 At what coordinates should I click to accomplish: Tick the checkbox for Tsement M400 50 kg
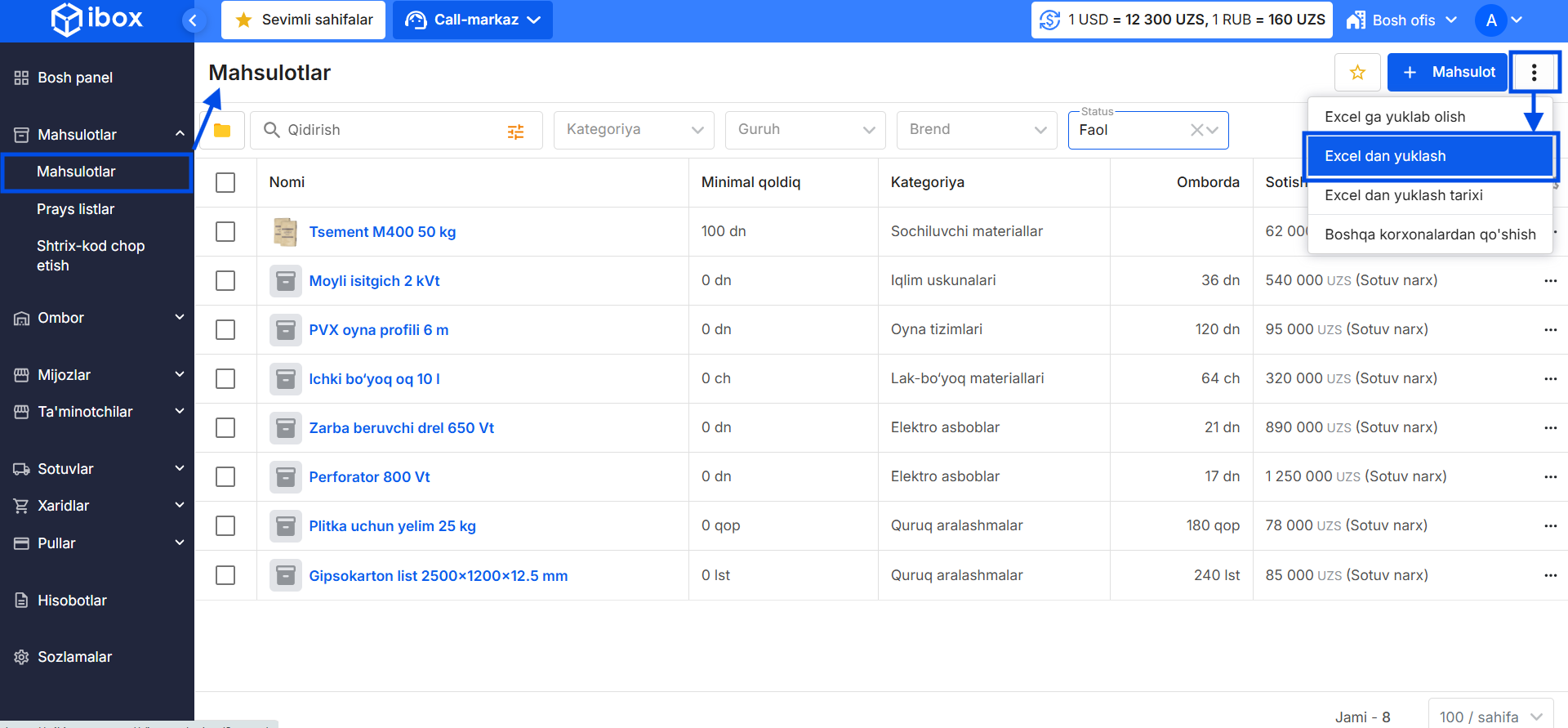[x=225, y=232]
